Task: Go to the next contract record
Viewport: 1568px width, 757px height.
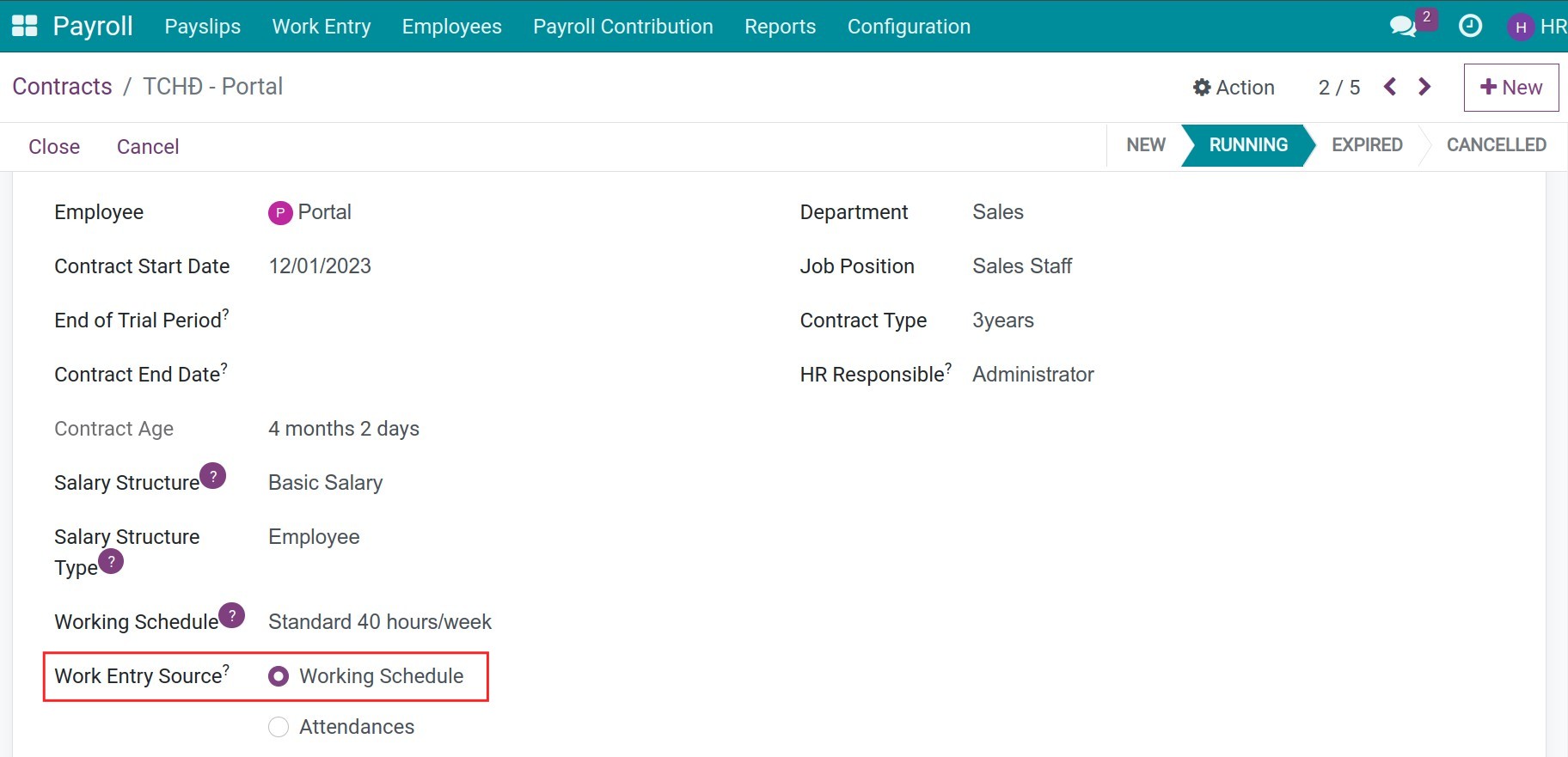Action: [x=1424, y=87]
